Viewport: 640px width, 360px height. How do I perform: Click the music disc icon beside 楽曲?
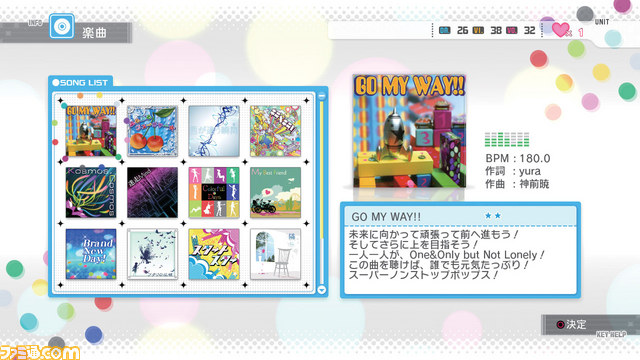click(x=62, y=26)
